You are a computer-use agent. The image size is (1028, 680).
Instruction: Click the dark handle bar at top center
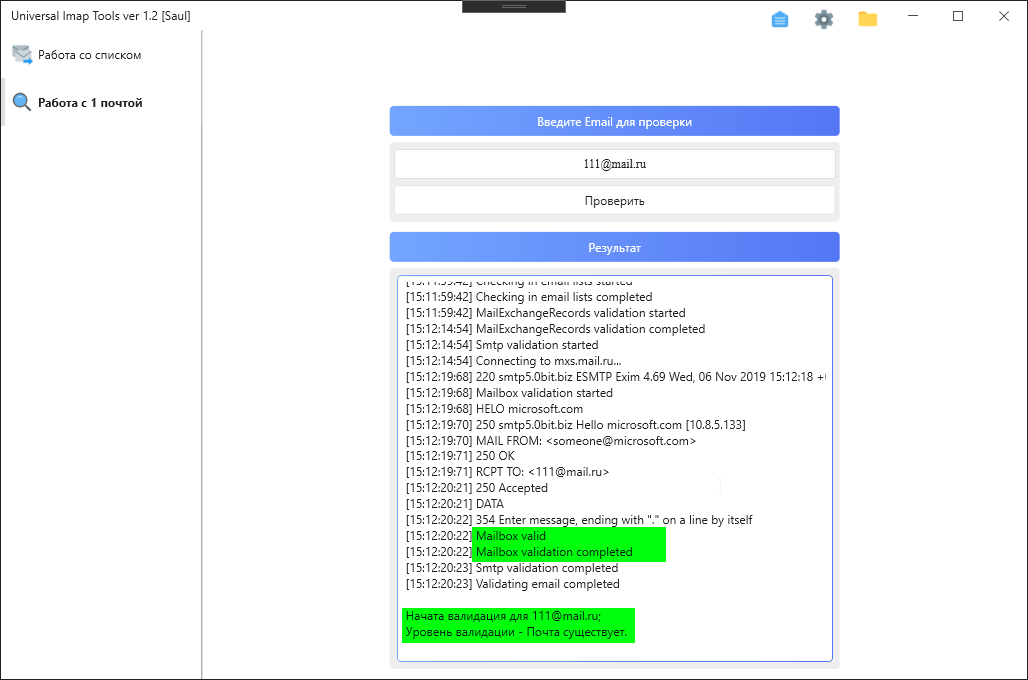514,6
